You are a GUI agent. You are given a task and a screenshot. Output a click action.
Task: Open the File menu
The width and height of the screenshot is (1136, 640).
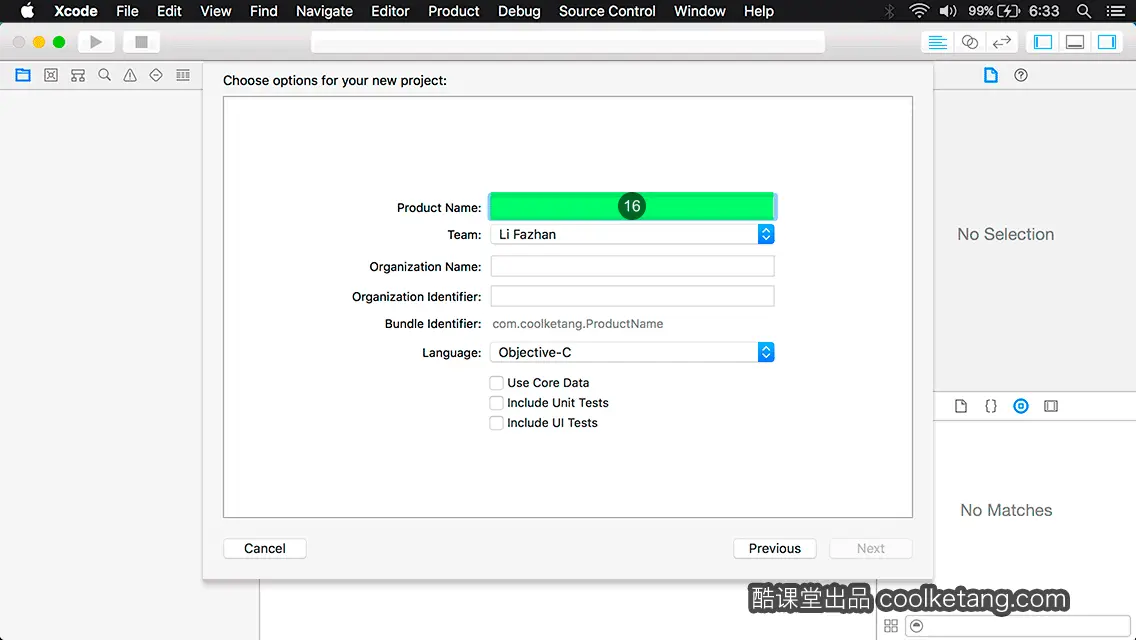[128, 11]
